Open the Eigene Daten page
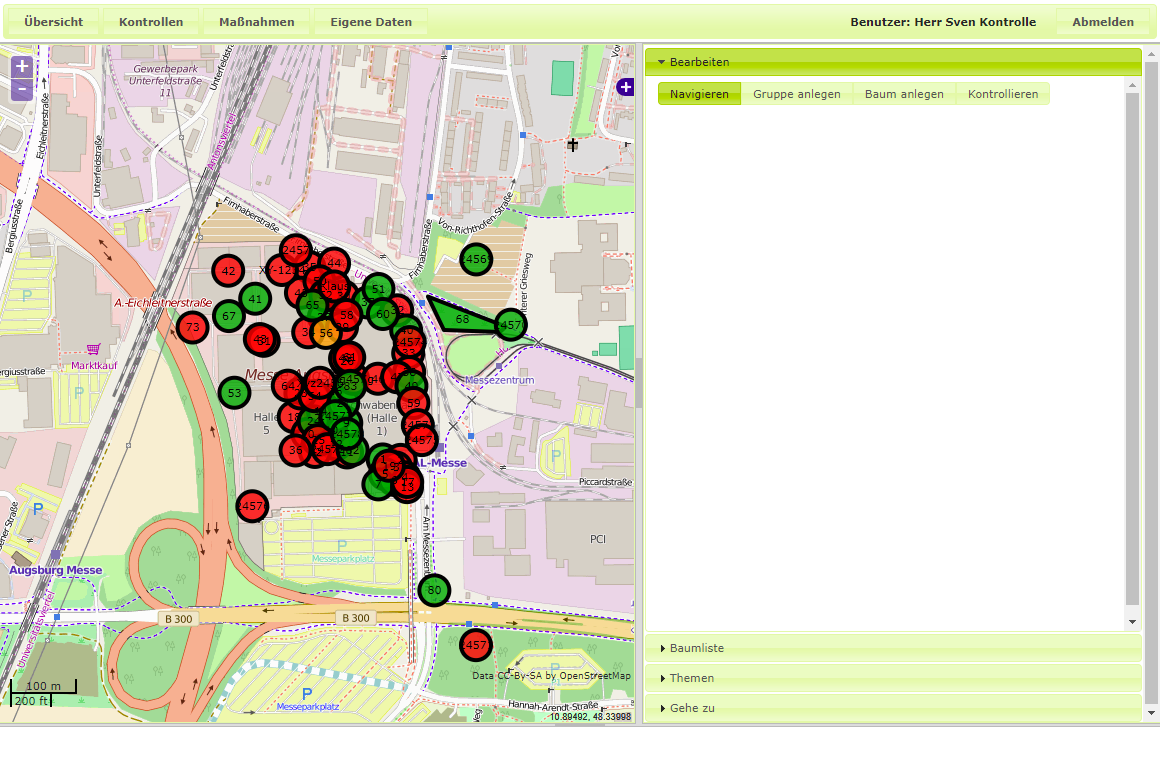1160x775 pixels. 371,22
